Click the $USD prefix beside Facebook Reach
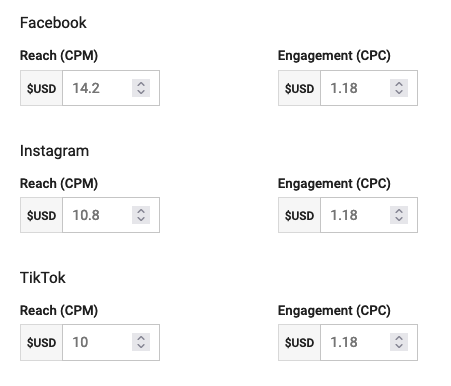The height and width of the screenshot is (386, 451). 41,88
